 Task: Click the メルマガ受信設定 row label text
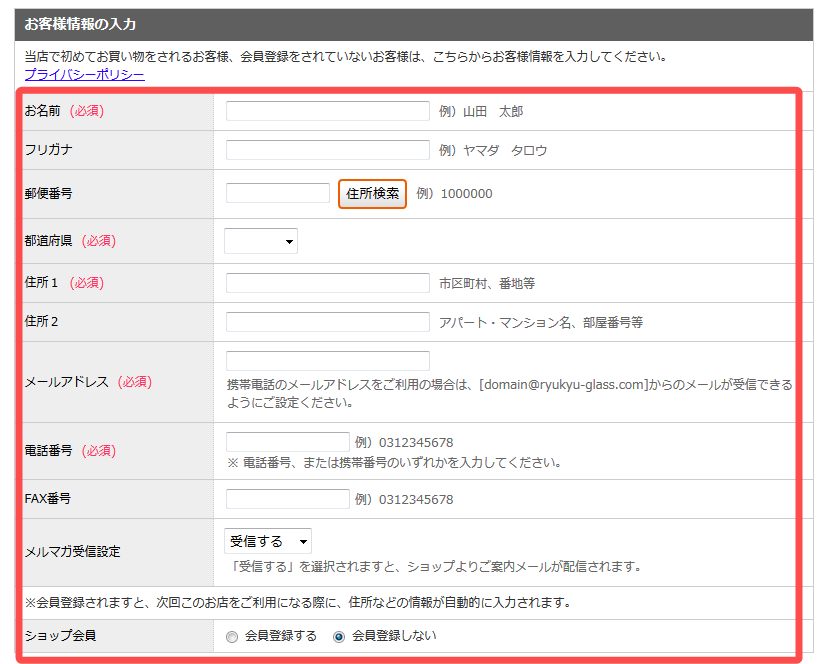coord(72,551)
